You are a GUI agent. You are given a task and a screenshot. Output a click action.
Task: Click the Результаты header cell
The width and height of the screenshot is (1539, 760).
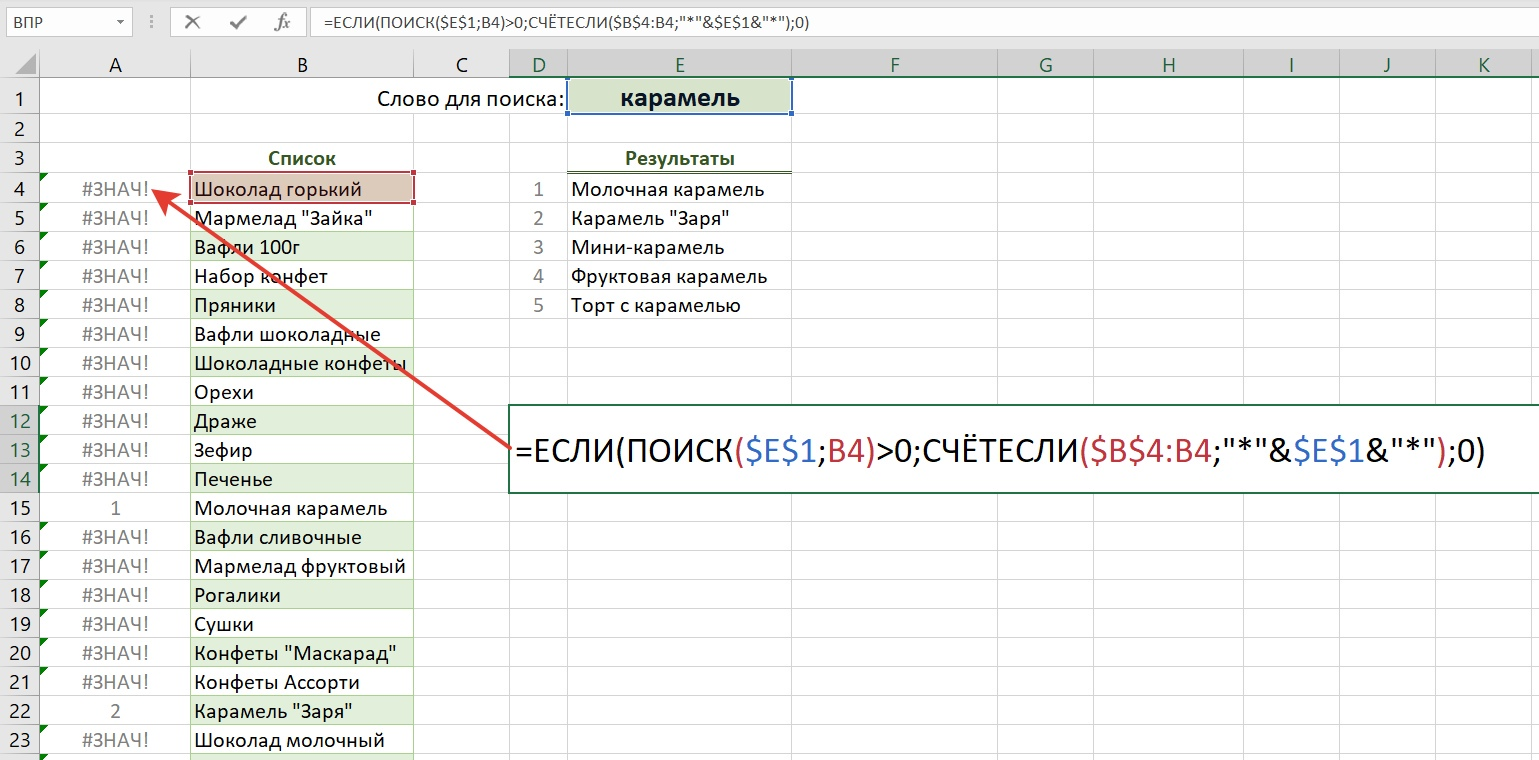679,158
